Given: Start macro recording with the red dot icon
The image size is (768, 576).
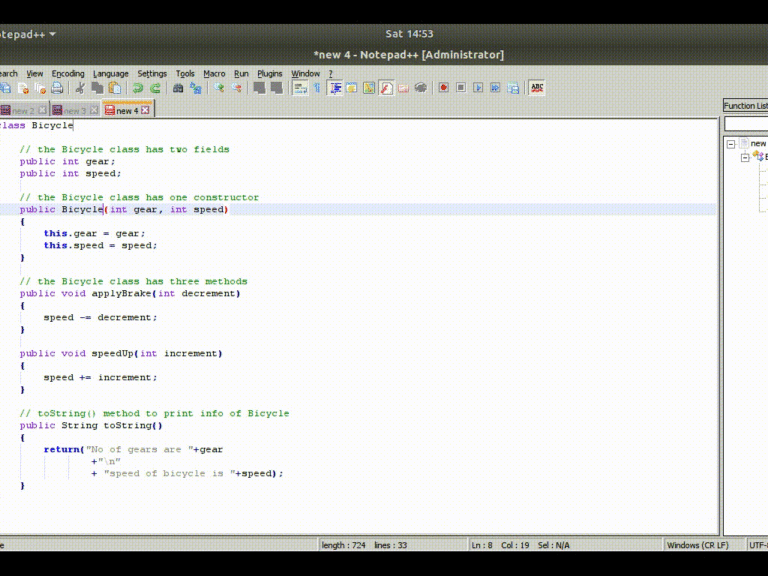Looking at the screenshot, I should click(443, 88).
